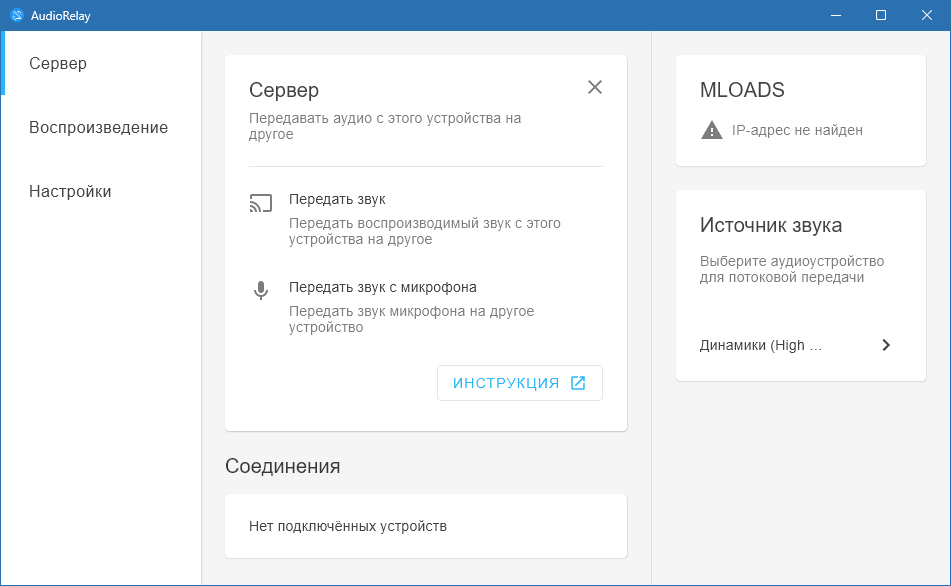Maximize the AudioRelay window

880,15
